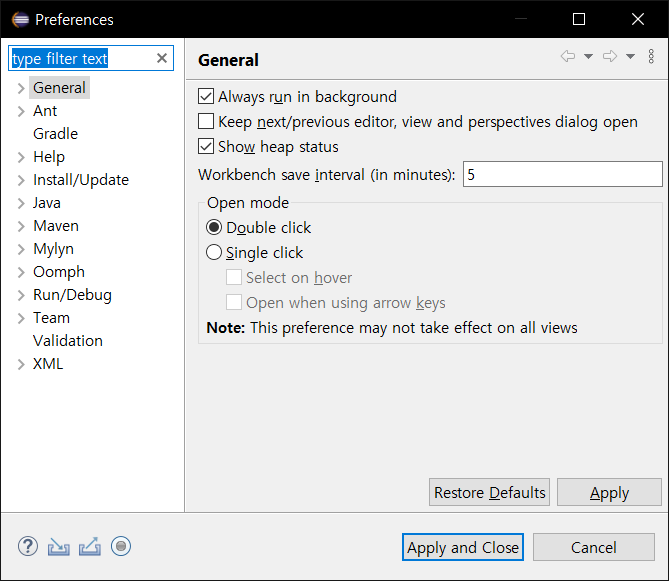The height and width of the screenshot is (581, 669).
Task: Open the Forward history dropdown arrow
Action: point(630,56)
